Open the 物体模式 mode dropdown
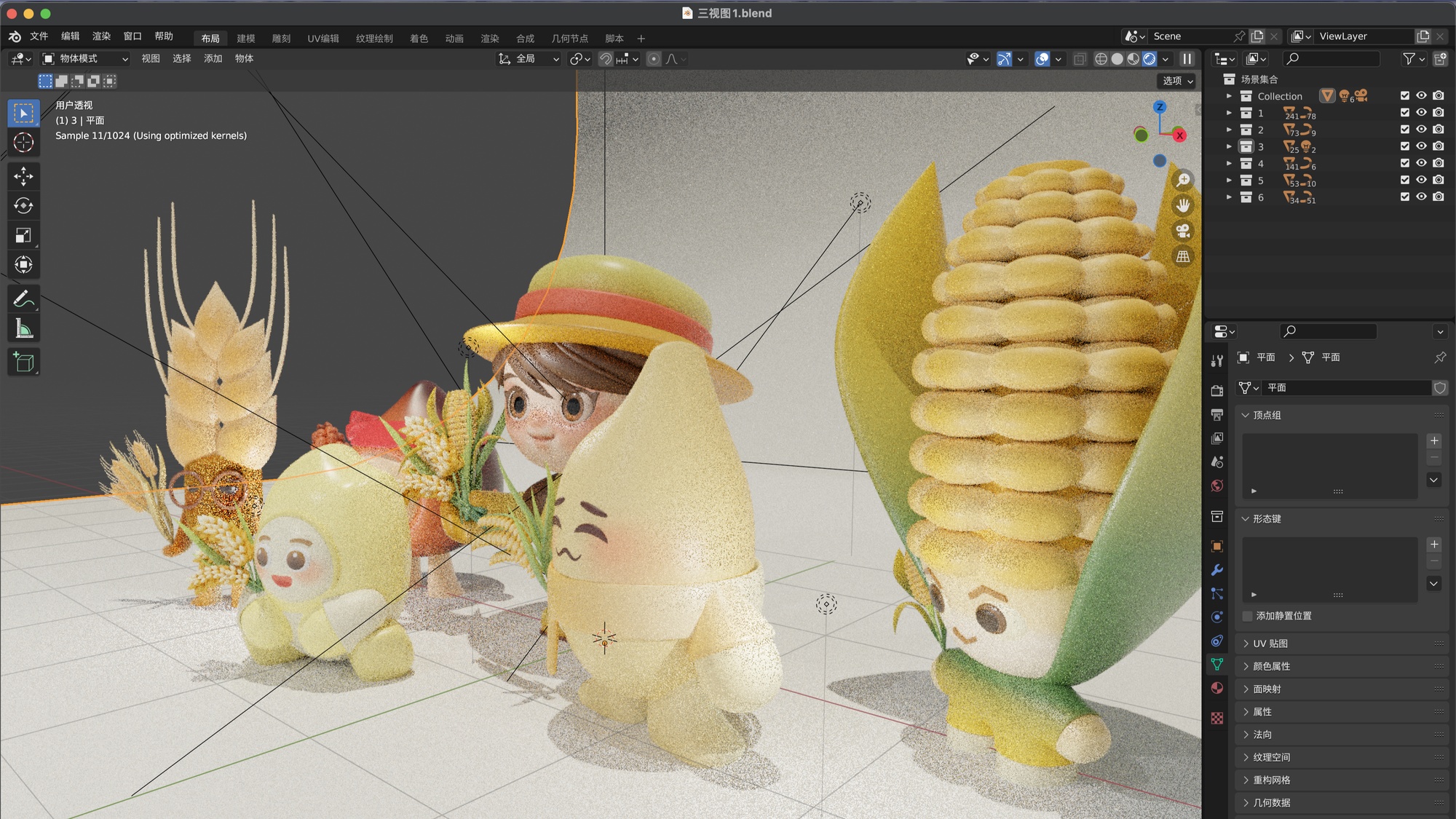 [85, 59]
